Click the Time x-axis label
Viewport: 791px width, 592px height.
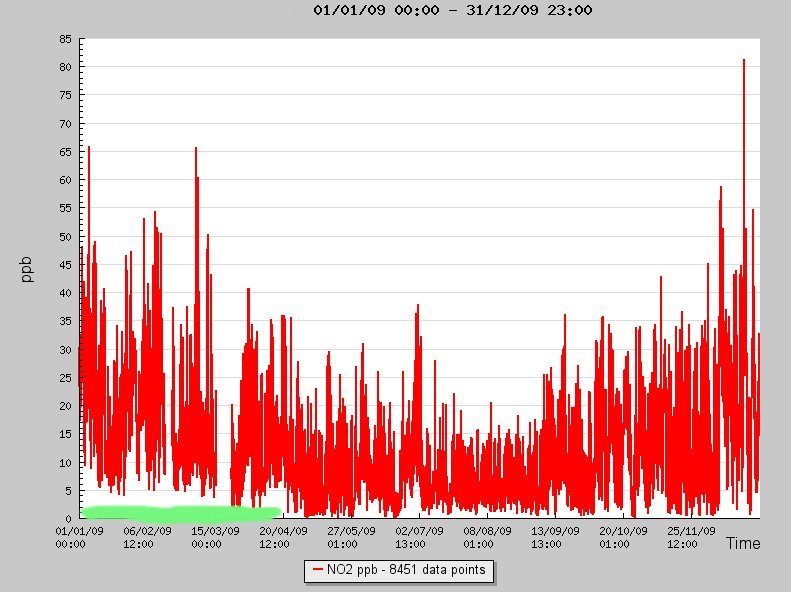743,543
